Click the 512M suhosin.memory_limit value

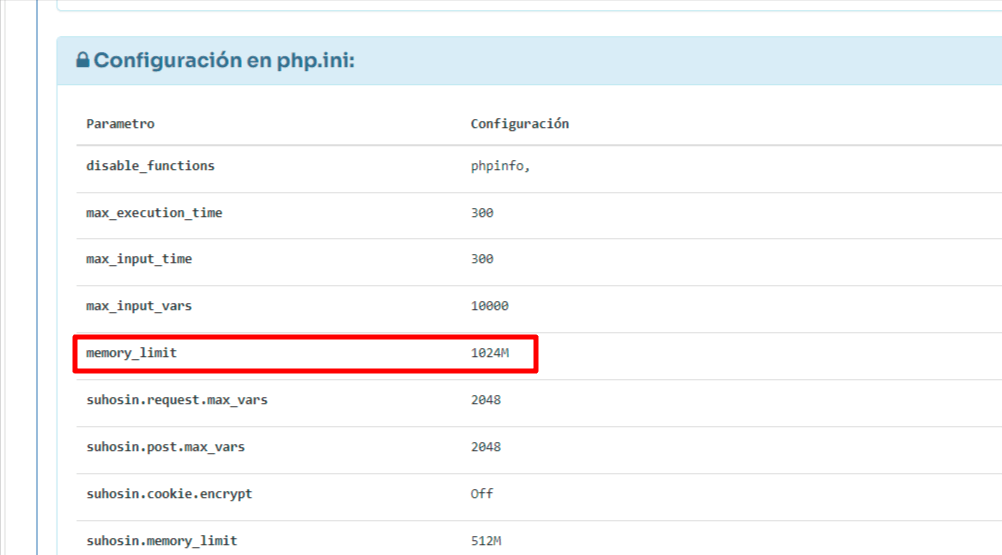pyautogui.click(x=486, y=541)
